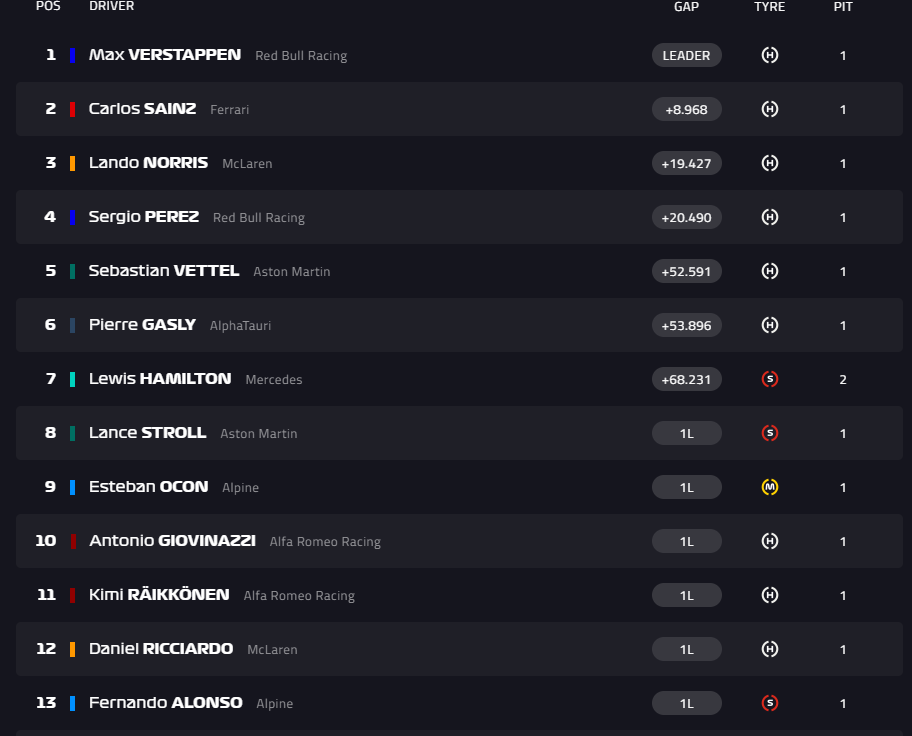The width and height of the screenshot is (912, 736).
Task: Click Stroll's soft tyre icon
Action: pyautogui.click(x=770, y=433)
